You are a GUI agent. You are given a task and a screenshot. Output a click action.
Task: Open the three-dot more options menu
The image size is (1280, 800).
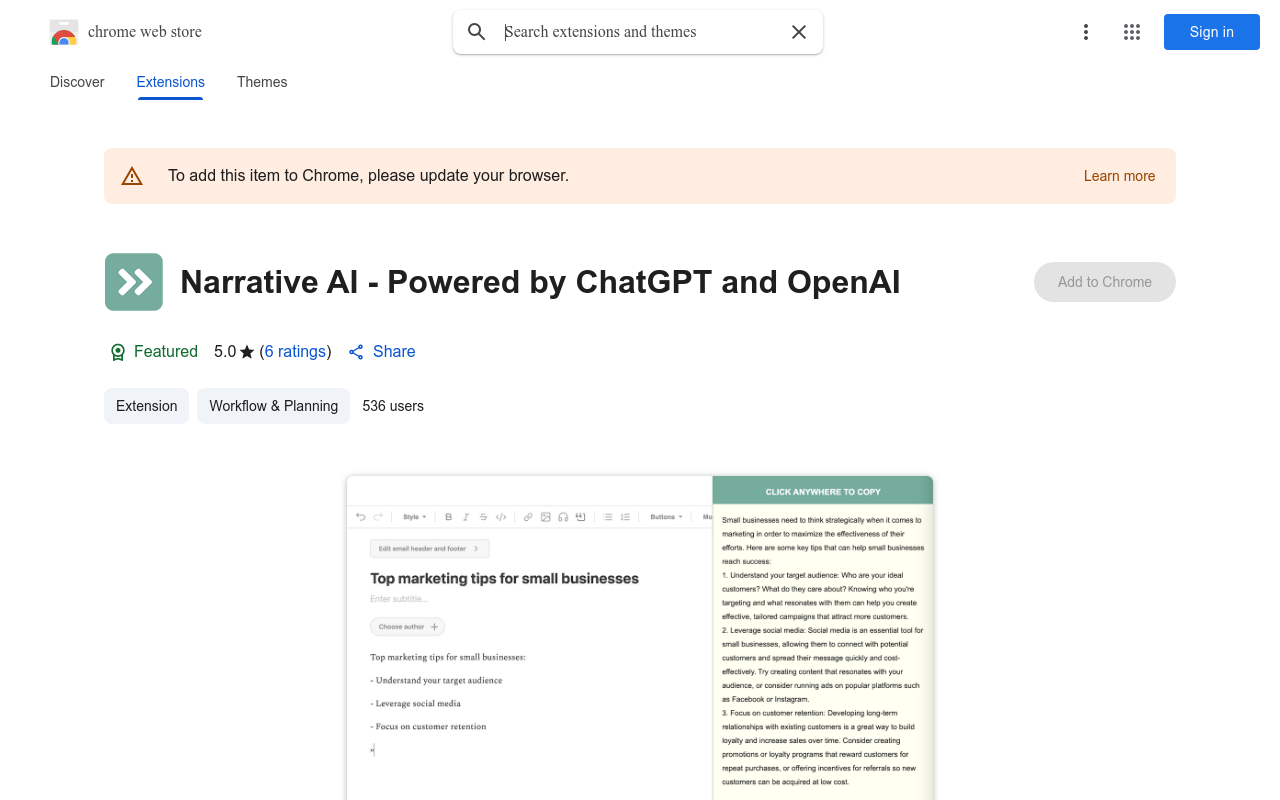(1085, 32)
